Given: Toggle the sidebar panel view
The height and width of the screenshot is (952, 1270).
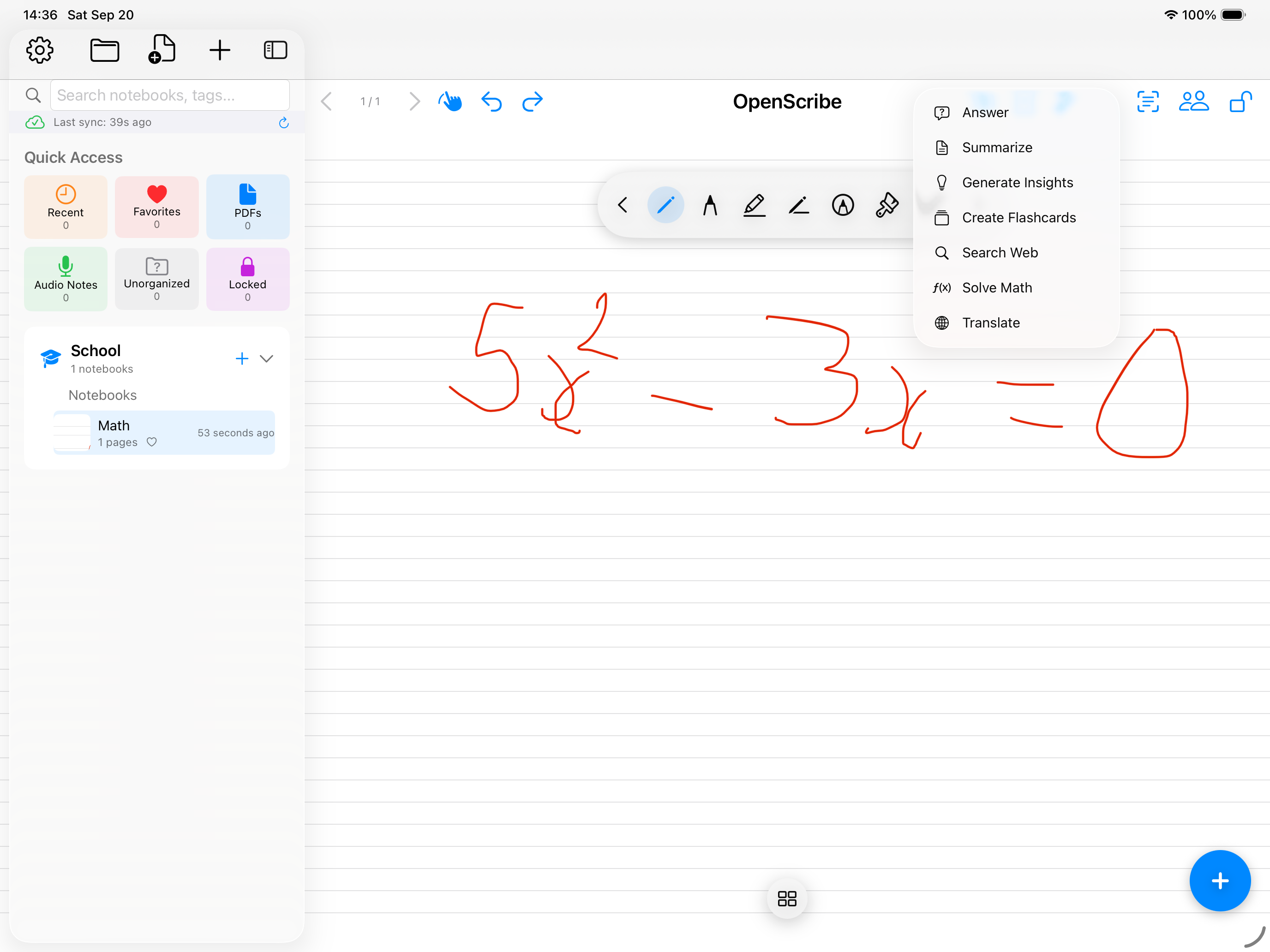Looking at the screenshot, I should point(275,50).
